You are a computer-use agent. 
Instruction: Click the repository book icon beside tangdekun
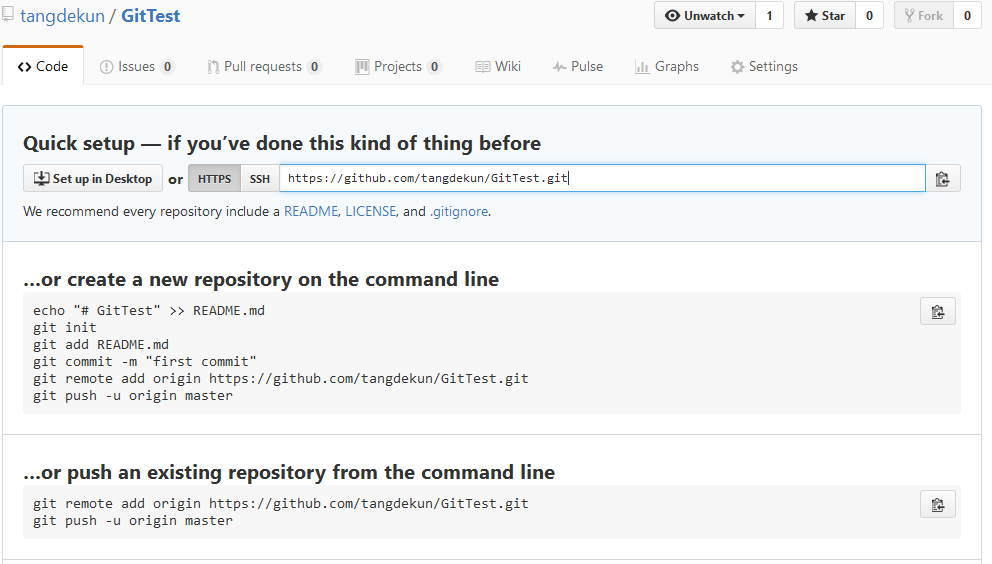(8, 13)
